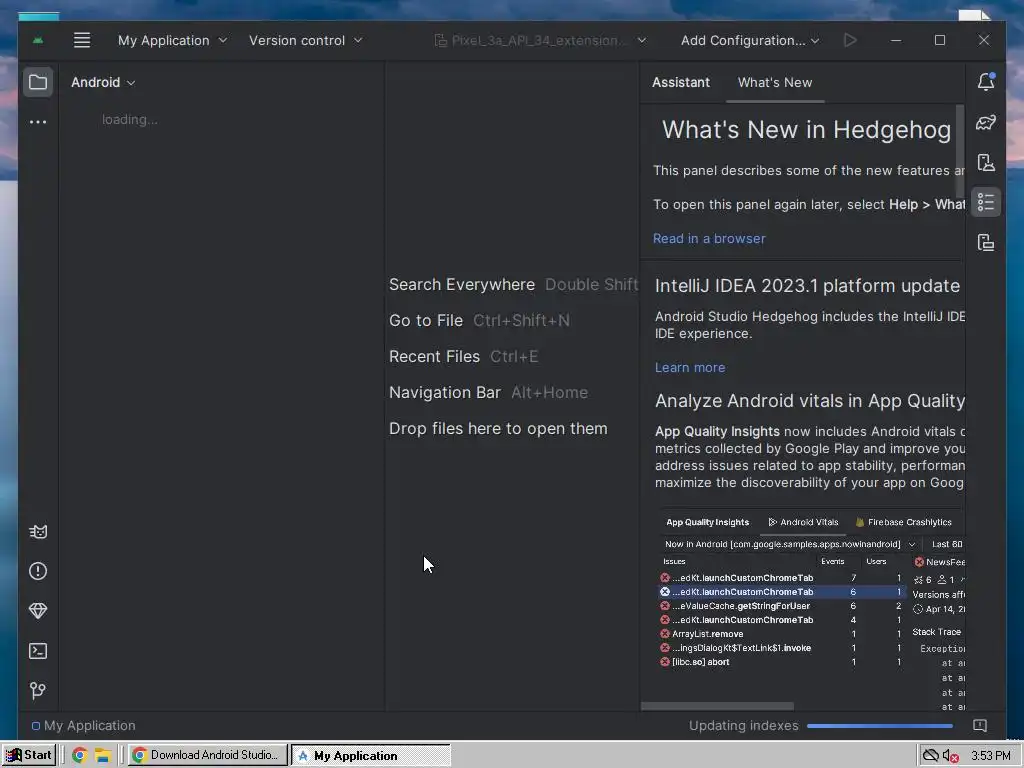This screenshot has height=768, width=1024.
Task: Click My Application module status icon
Action: tap(36, 726)
